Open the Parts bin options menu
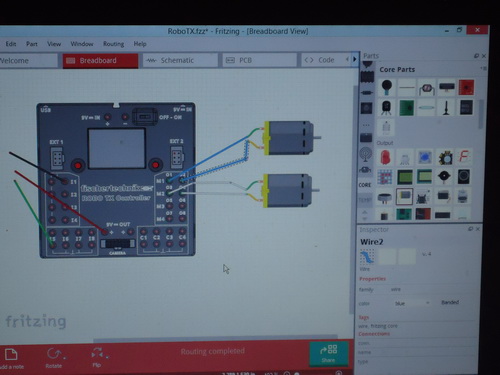 pos(483,68)
